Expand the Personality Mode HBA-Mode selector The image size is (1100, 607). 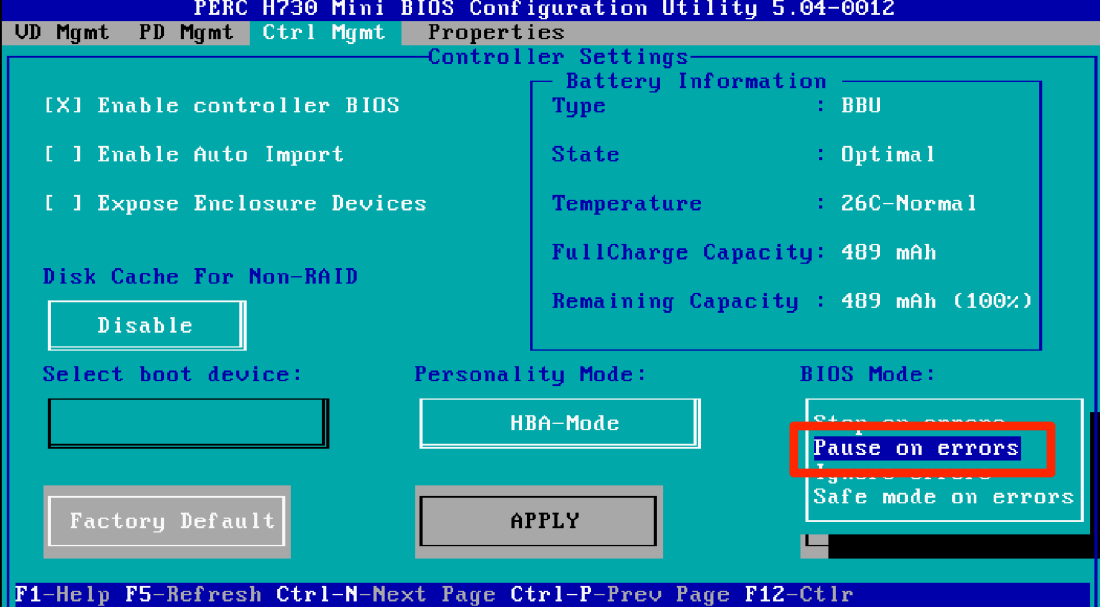coord(559,423)
